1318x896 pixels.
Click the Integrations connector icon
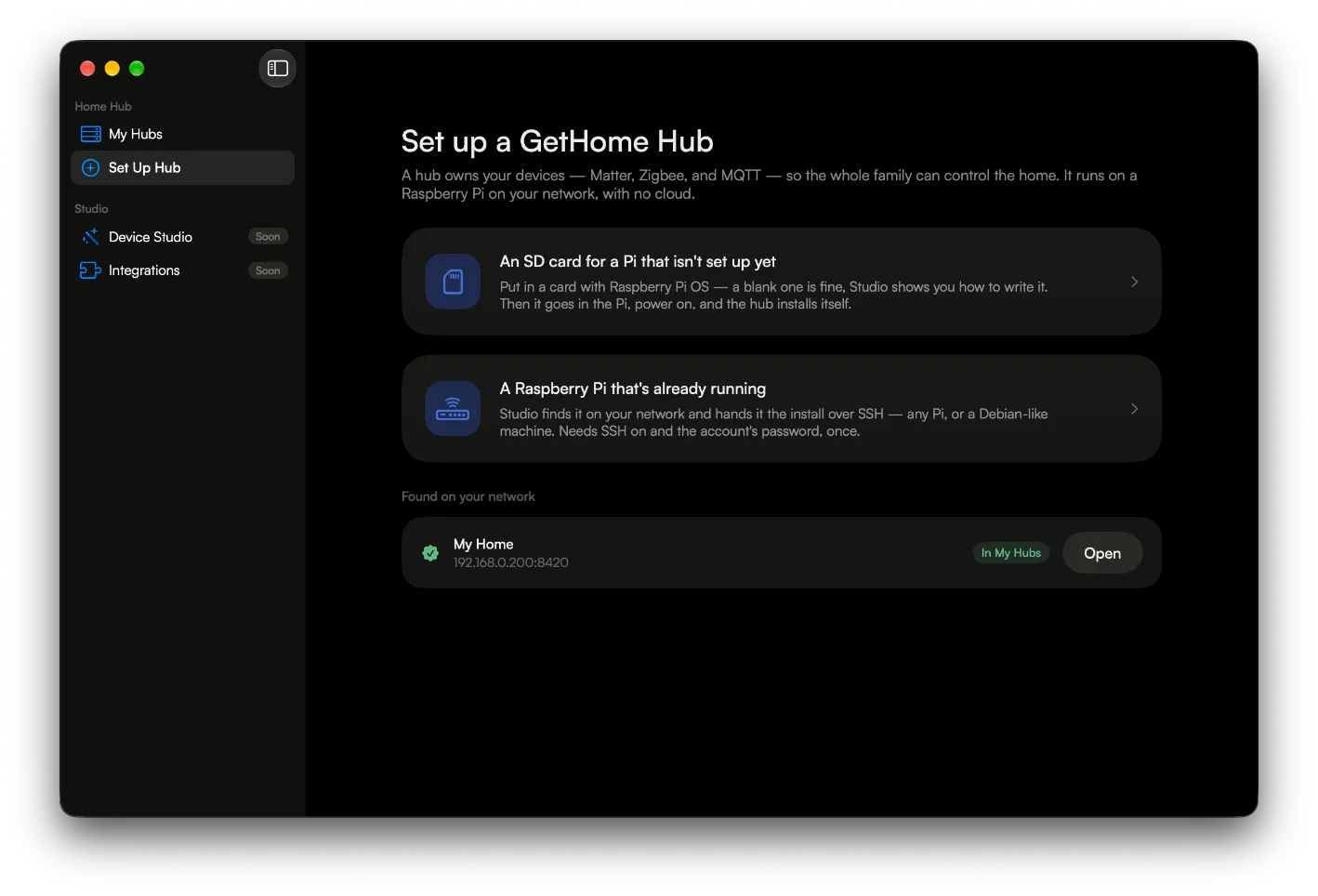click(x=90, y=270)
